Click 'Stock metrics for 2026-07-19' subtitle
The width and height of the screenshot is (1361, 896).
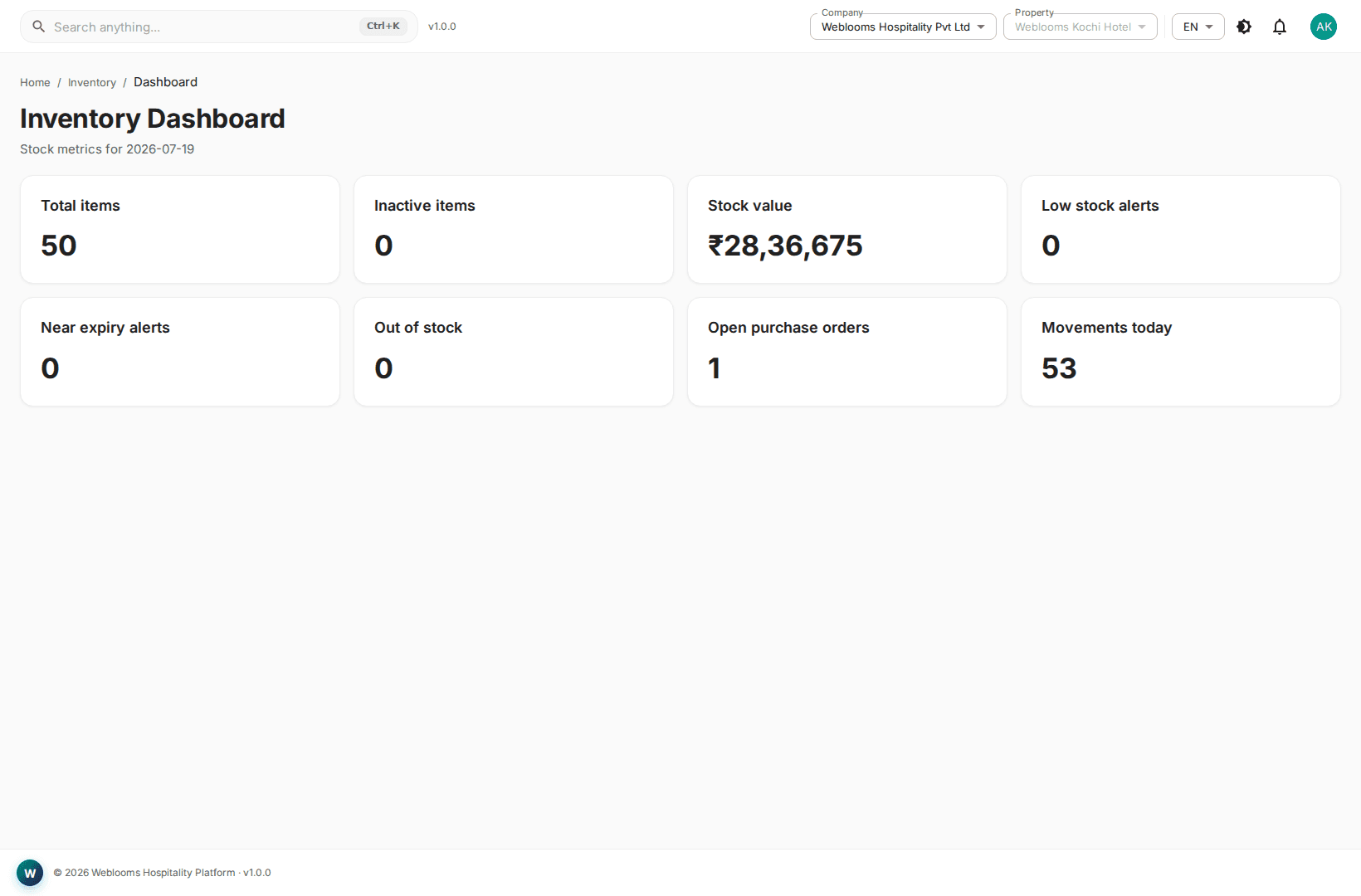click(107, 149)
